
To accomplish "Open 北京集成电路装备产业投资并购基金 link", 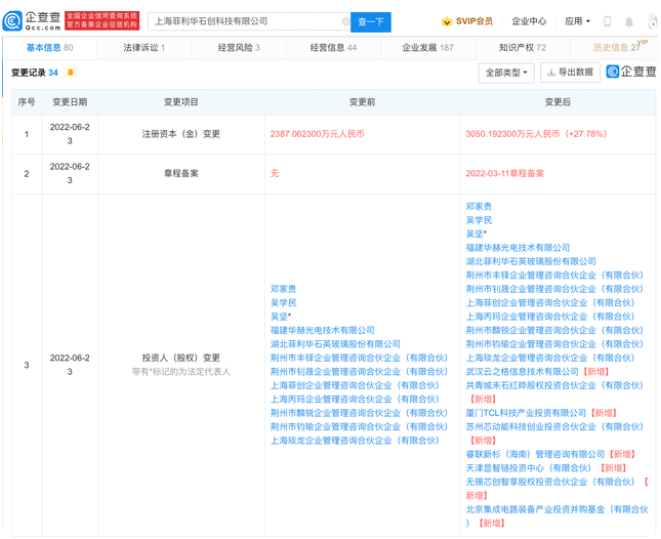I will pos(557,510).
